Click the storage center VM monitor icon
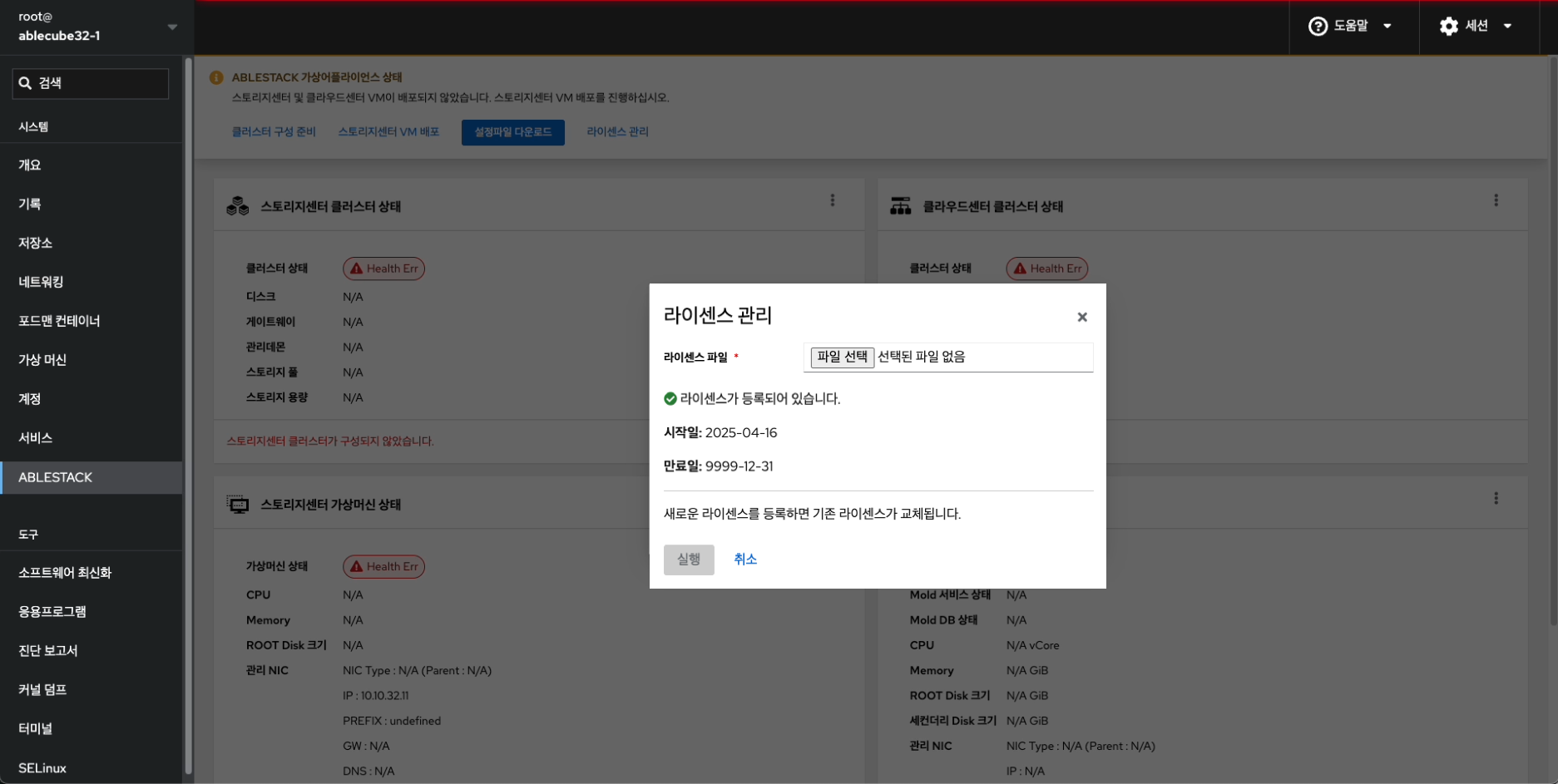 pyautogui.click(x=238, y=505)
